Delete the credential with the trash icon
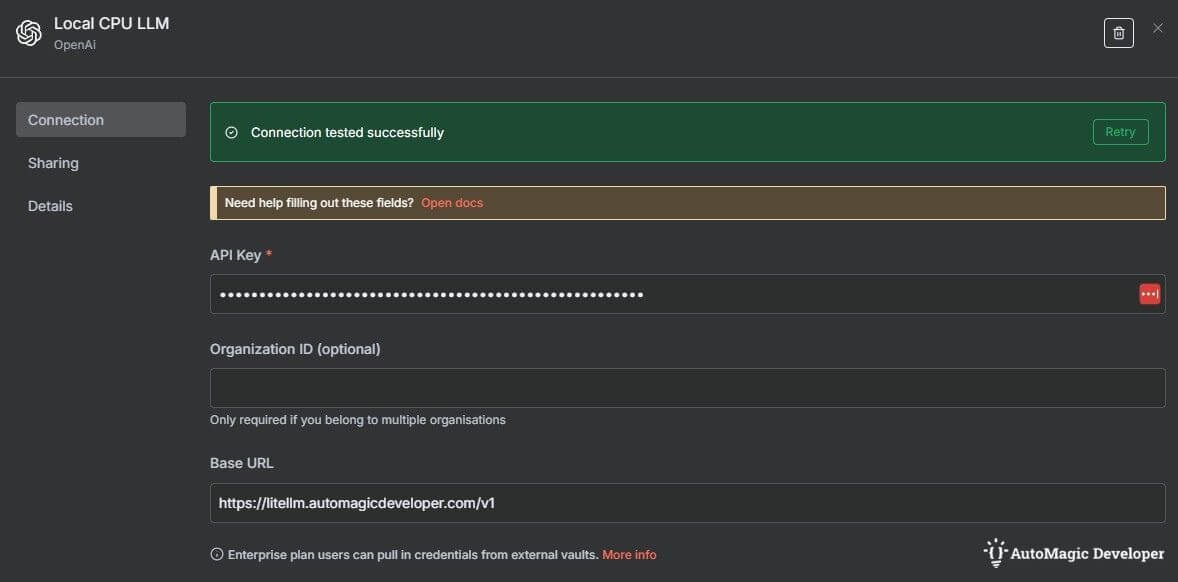The image size is (1178, 582). 1118,33
